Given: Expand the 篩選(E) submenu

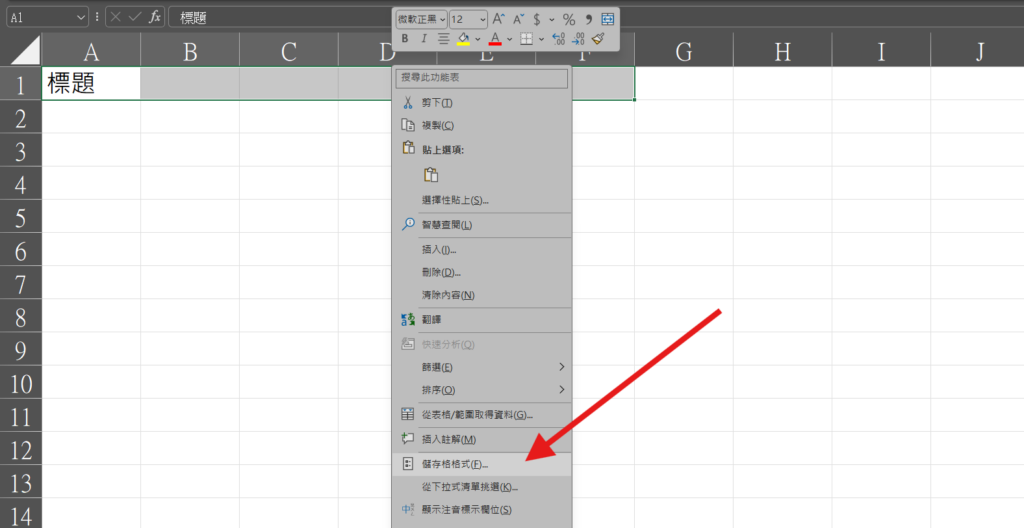Looking at the screenshot, I should point(561,367).
